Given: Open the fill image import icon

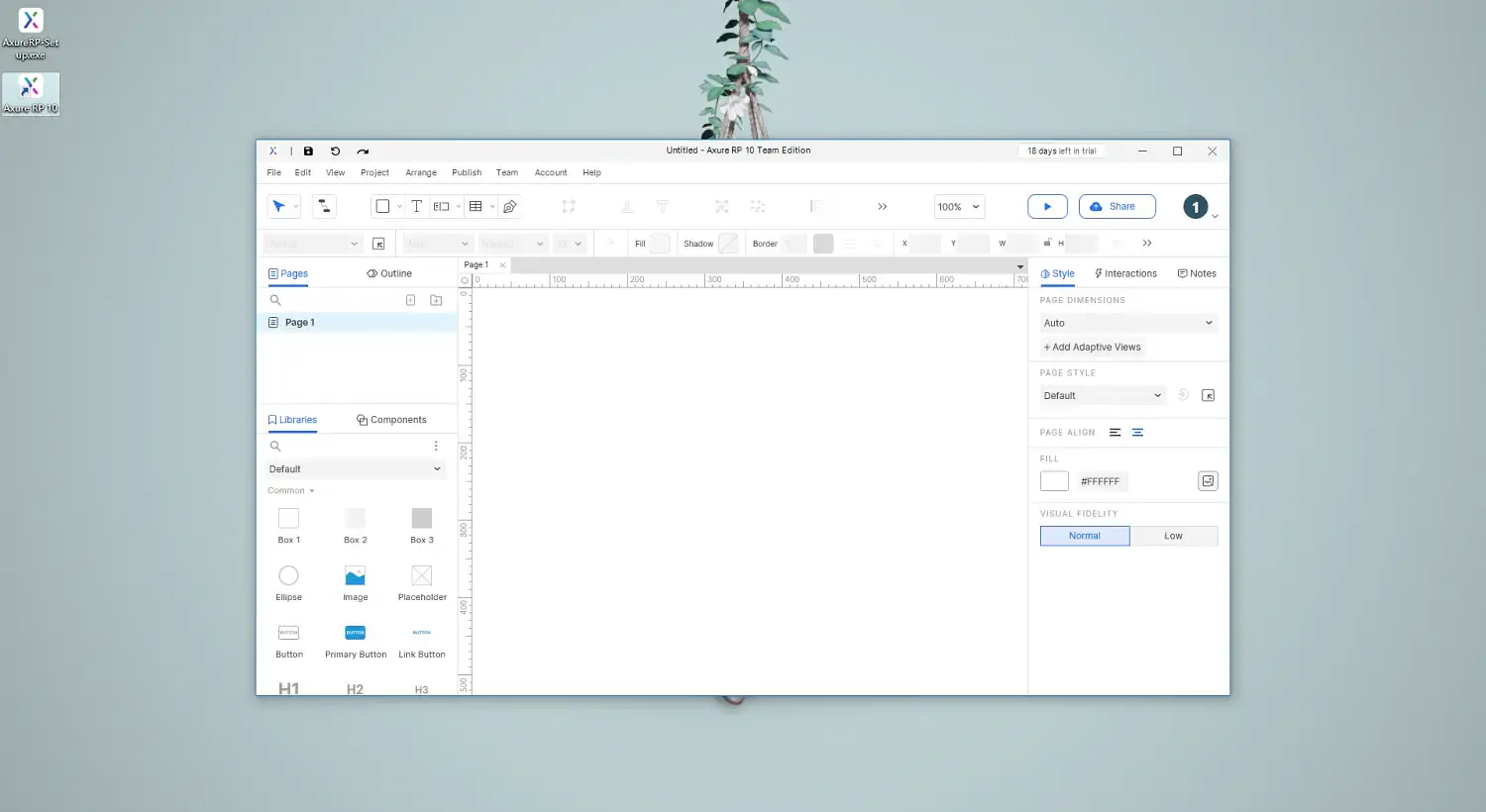Looking at the screenshot, I should 1208,481.
